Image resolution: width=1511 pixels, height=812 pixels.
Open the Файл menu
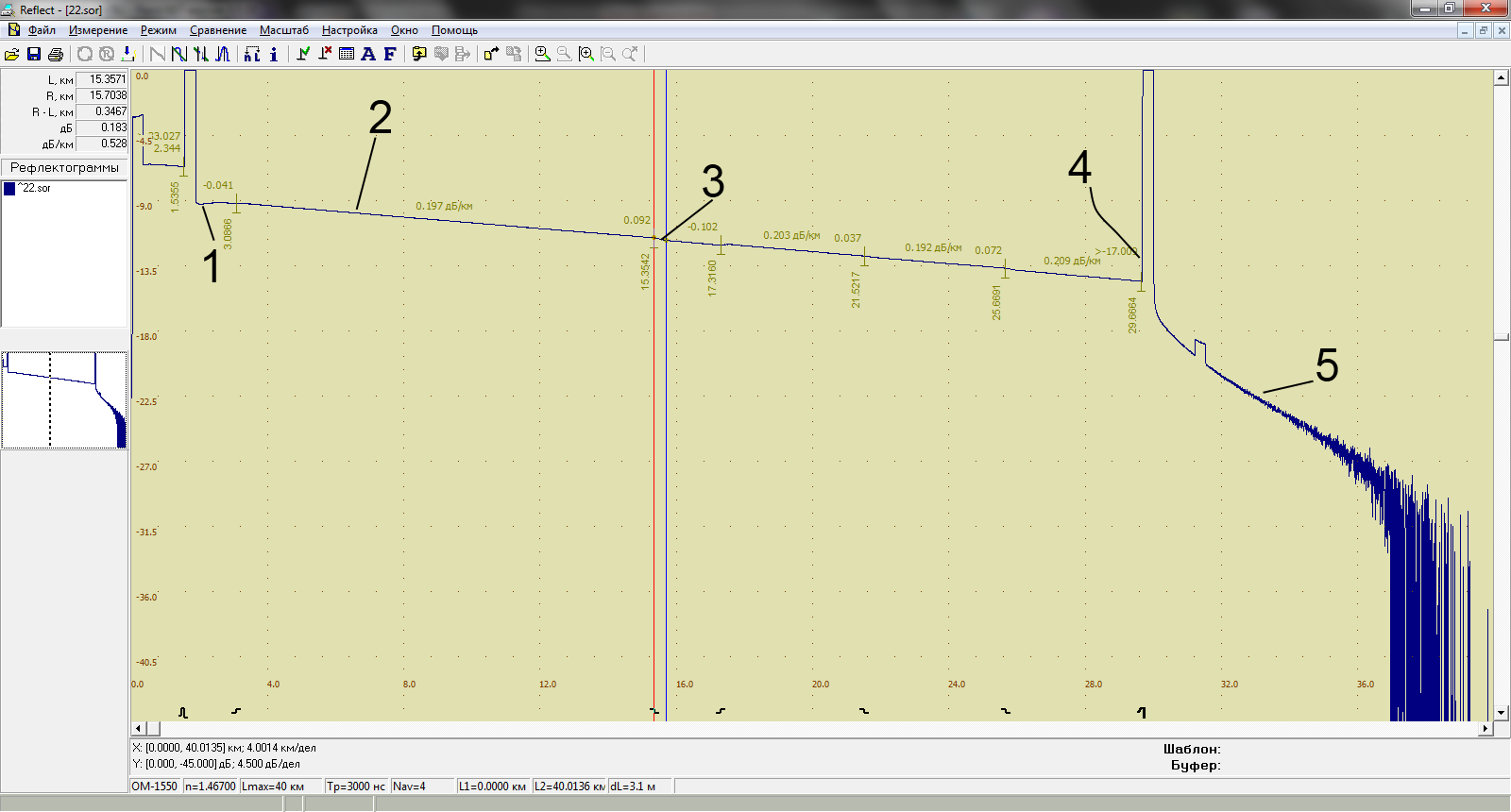tap(42, 30)
